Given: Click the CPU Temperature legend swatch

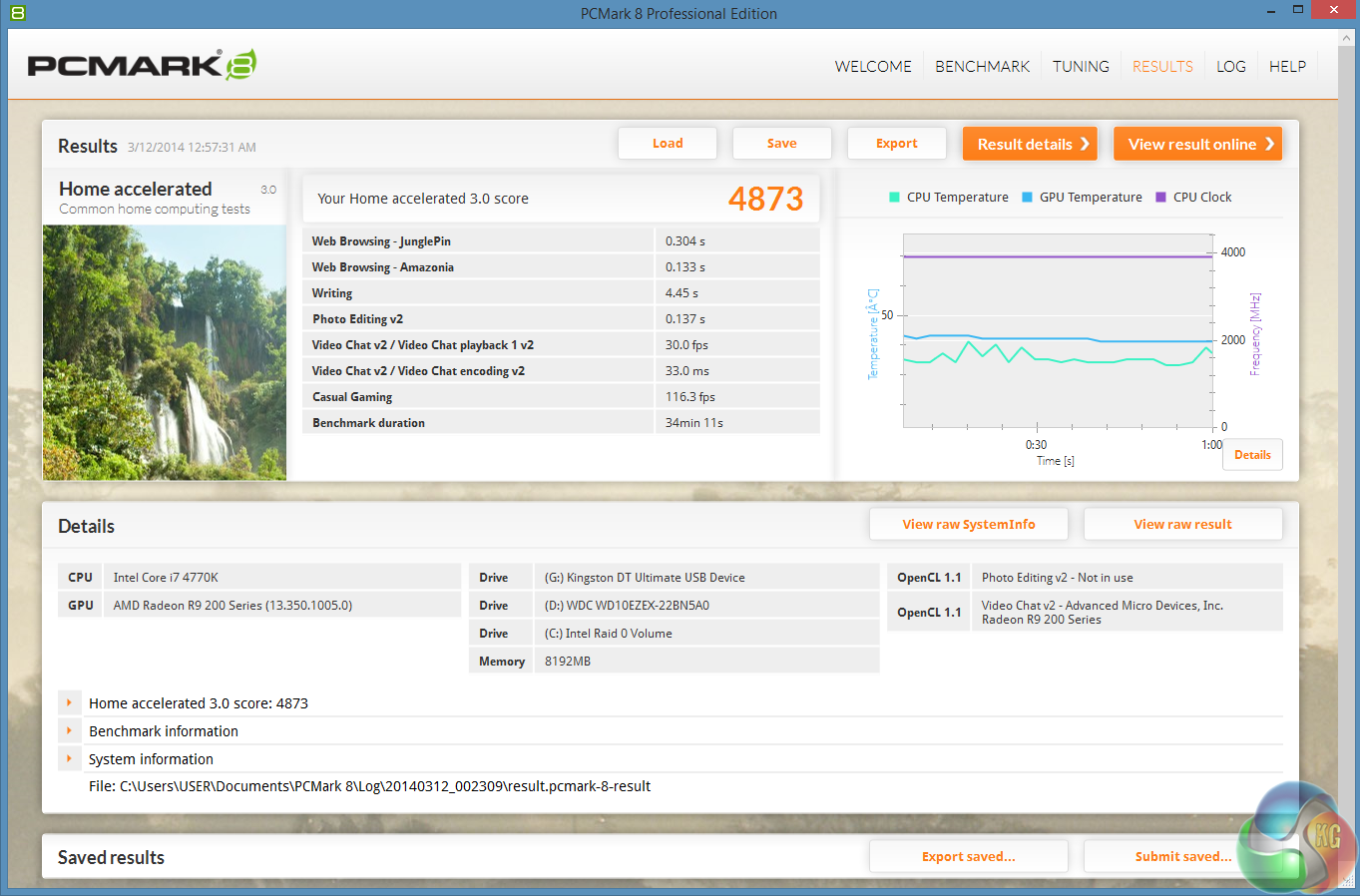Looking at the screenshot, I should pos(894,198).
